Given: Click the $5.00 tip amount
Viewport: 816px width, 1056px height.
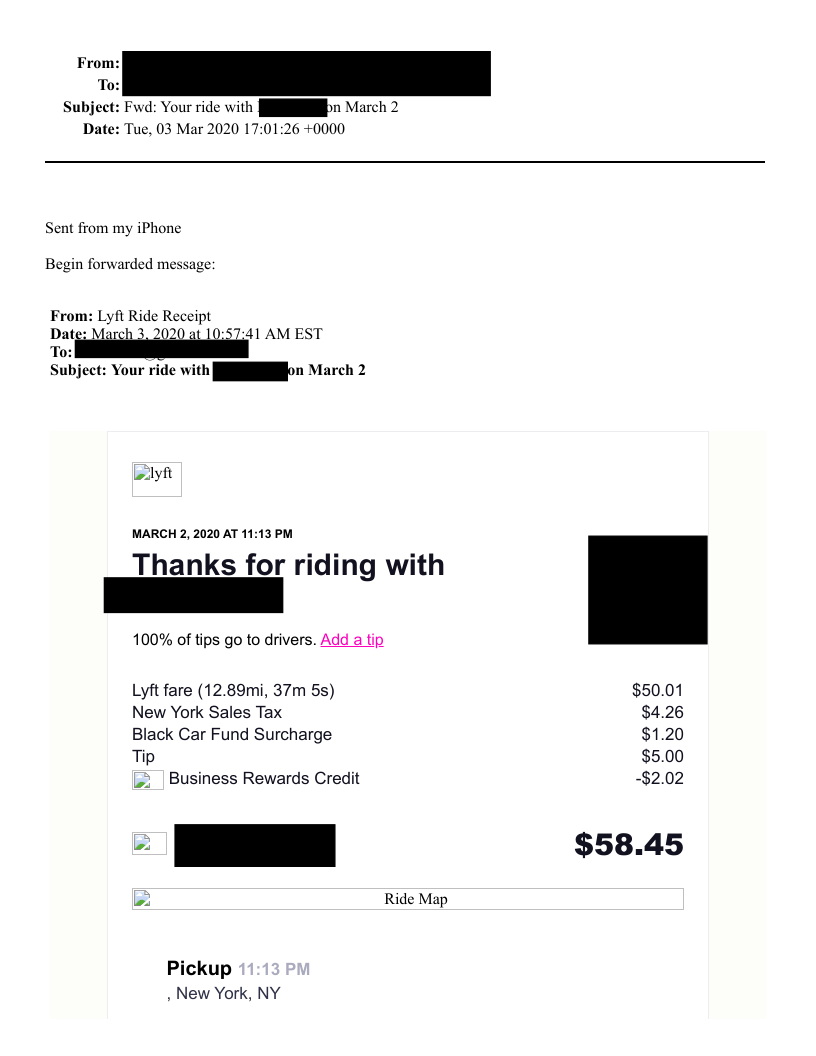Looking at the screenshot, I should (662, 757).
